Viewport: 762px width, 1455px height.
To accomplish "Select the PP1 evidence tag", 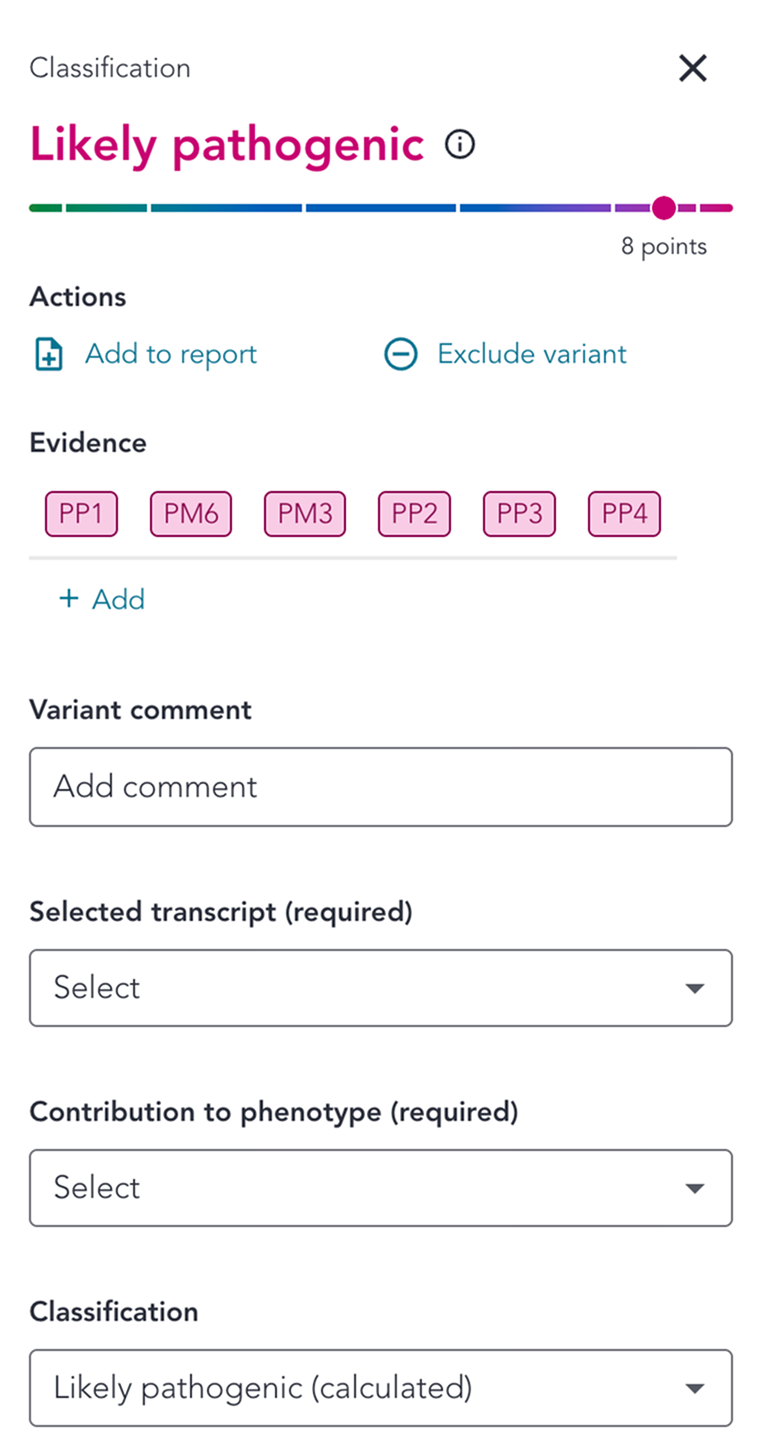I will click(81, 514).
